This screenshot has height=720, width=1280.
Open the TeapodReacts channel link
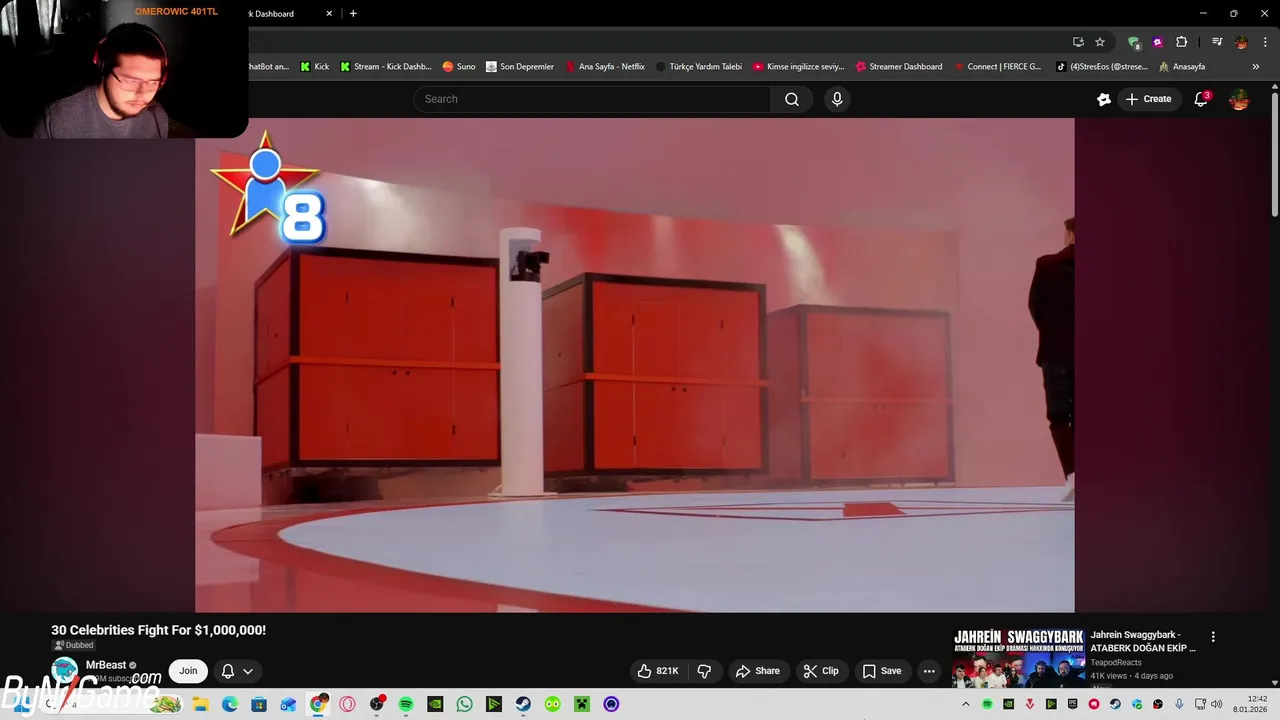[1115, 663]
